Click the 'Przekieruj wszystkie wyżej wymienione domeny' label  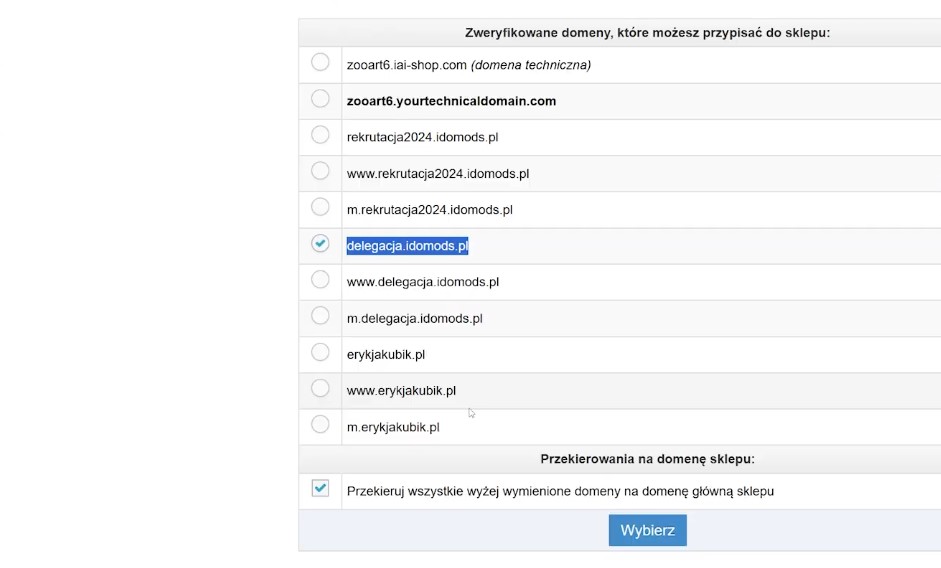point(560,491)
